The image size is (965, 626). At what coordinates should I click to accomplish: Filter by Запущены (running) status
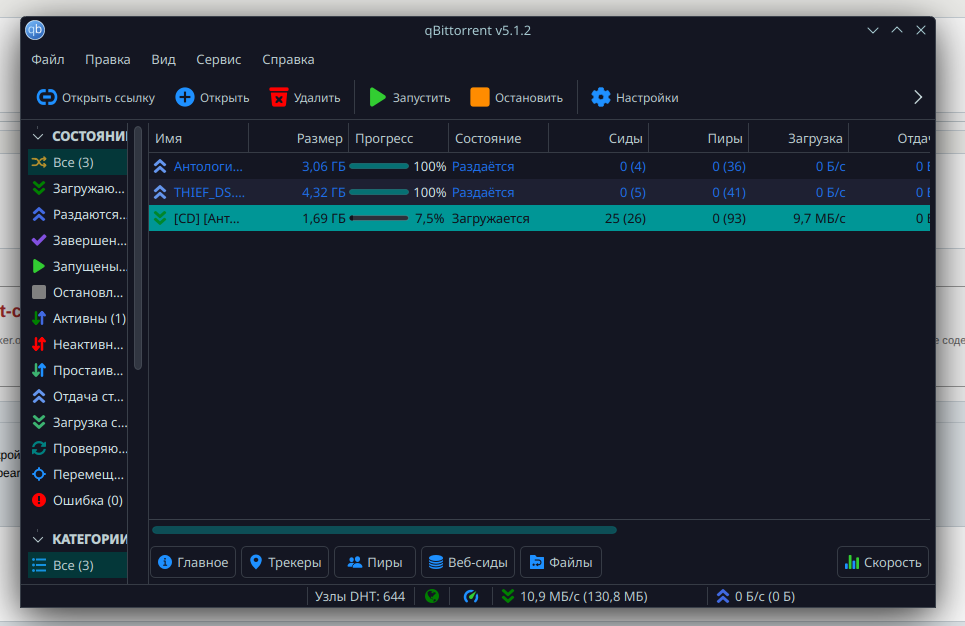click(x=78, y=266)
